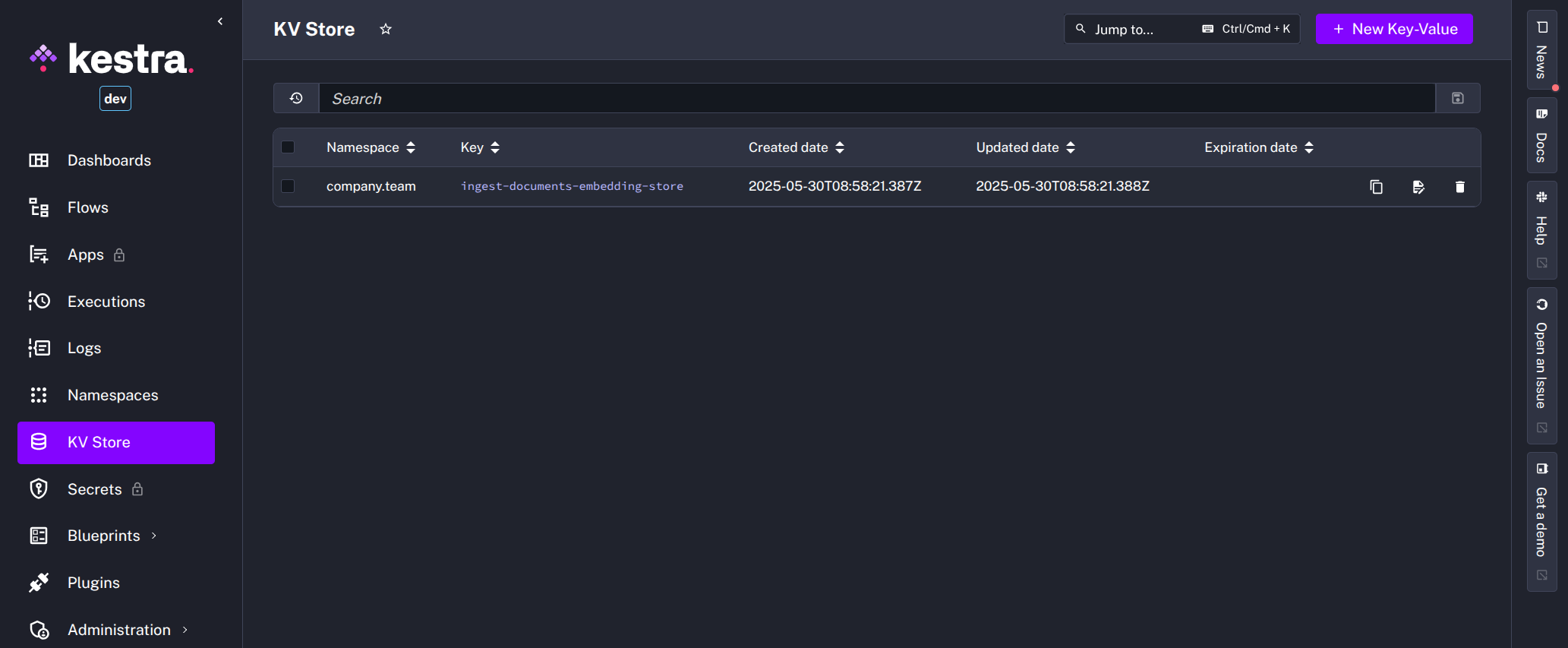Click the dev environment badge
Viewport: 1568px width, 648px height.
pyautogui.click(x=115, y=99)
